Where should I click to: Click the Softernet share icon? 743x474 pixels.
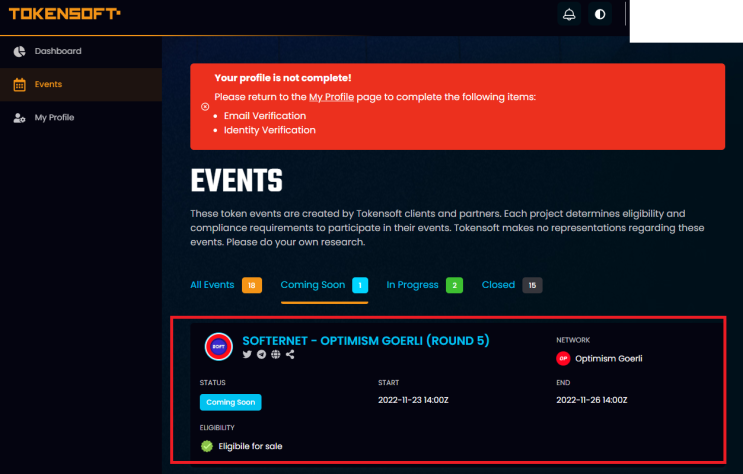(290, 355)
